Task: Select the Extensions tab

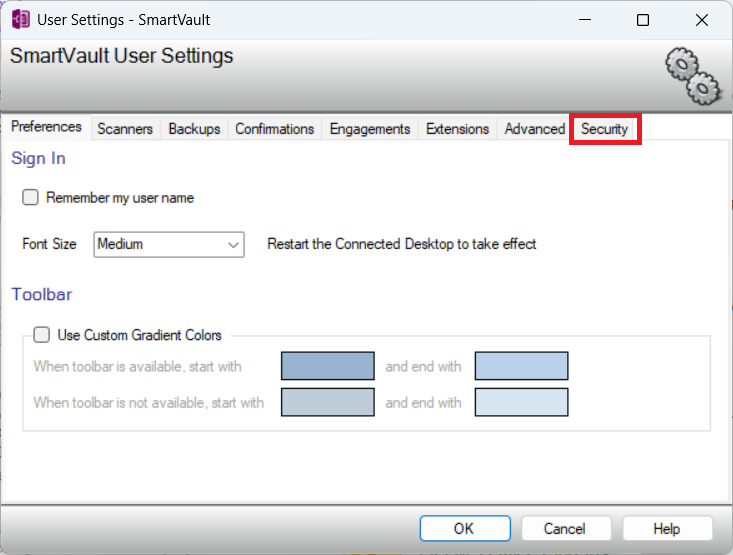Action: pyautogui.click(x=457, y=129)
